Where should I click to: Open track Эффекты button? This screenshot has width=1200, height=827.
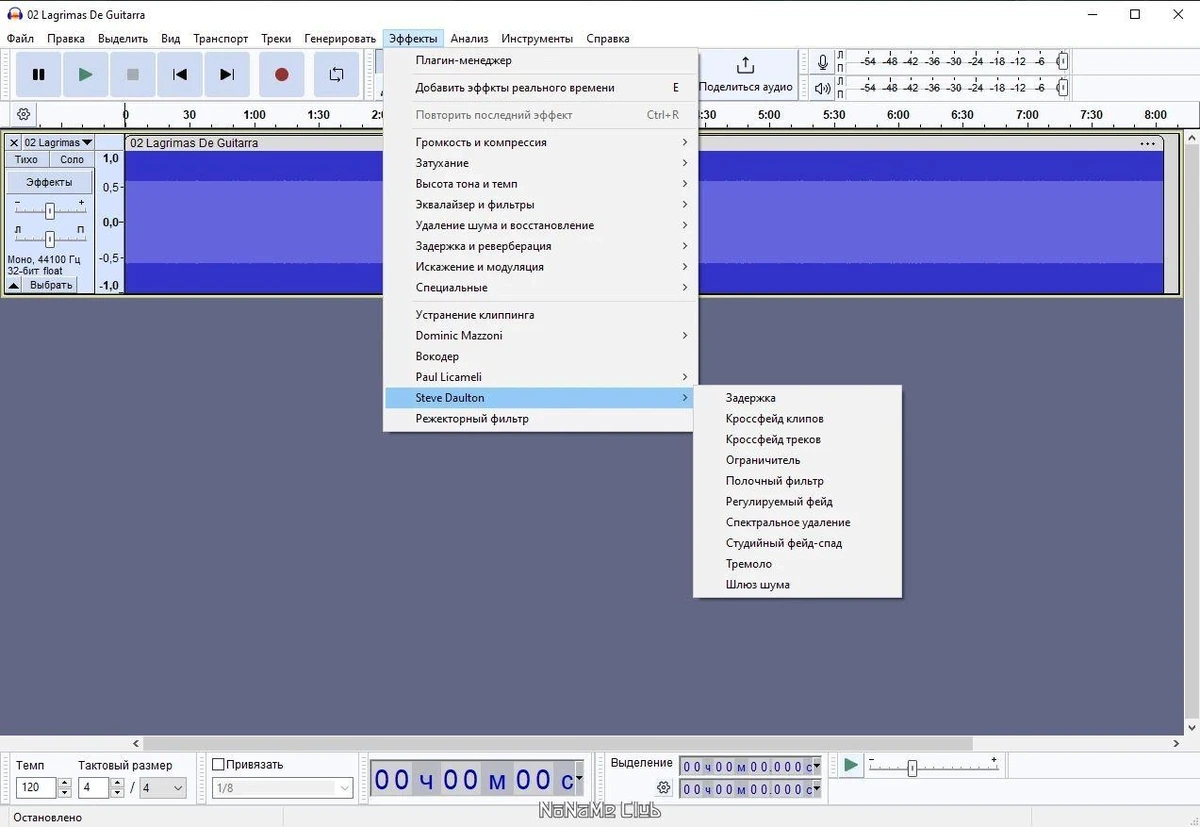point(49,182)
